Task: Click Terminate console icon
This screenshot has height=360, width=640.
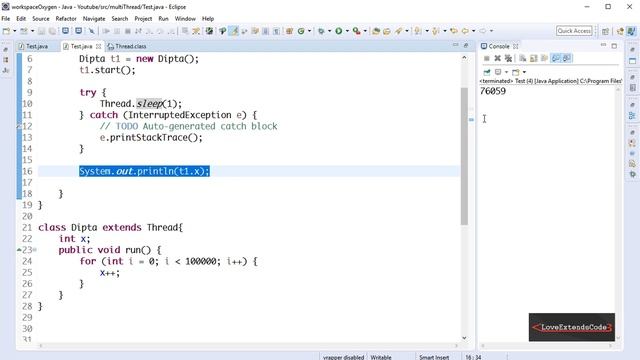Action: click(x=487, y=58)
